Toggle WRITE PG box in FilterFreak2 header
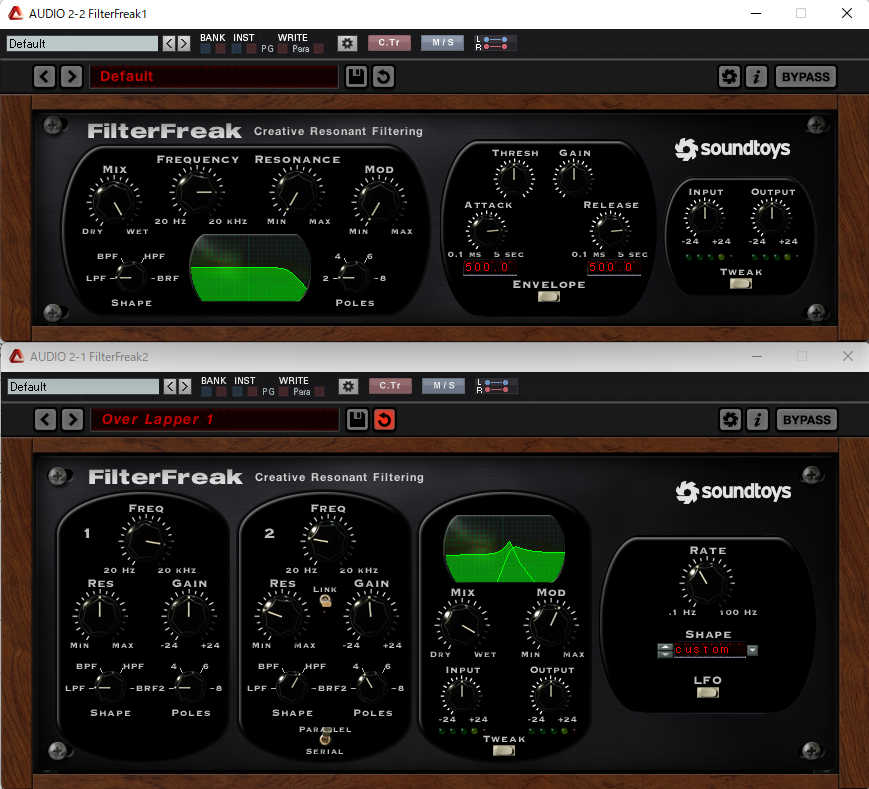869x789 pixels. click(283, 392)
